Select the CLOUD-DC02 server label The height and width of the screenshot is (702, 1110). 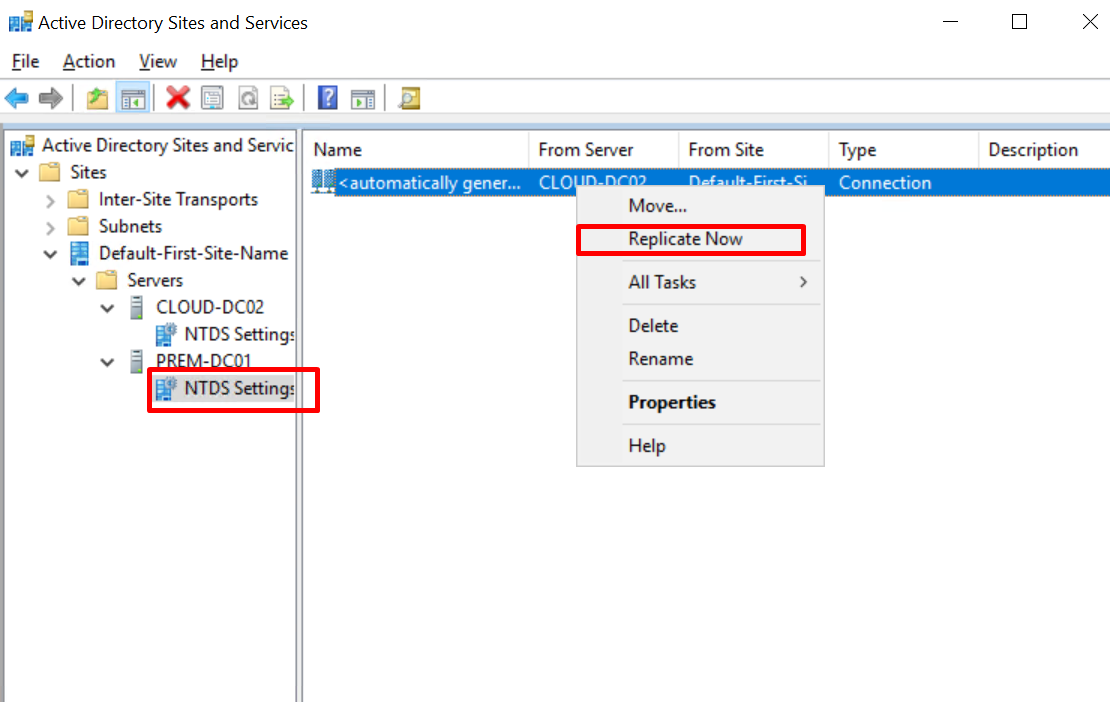[210, 307]
